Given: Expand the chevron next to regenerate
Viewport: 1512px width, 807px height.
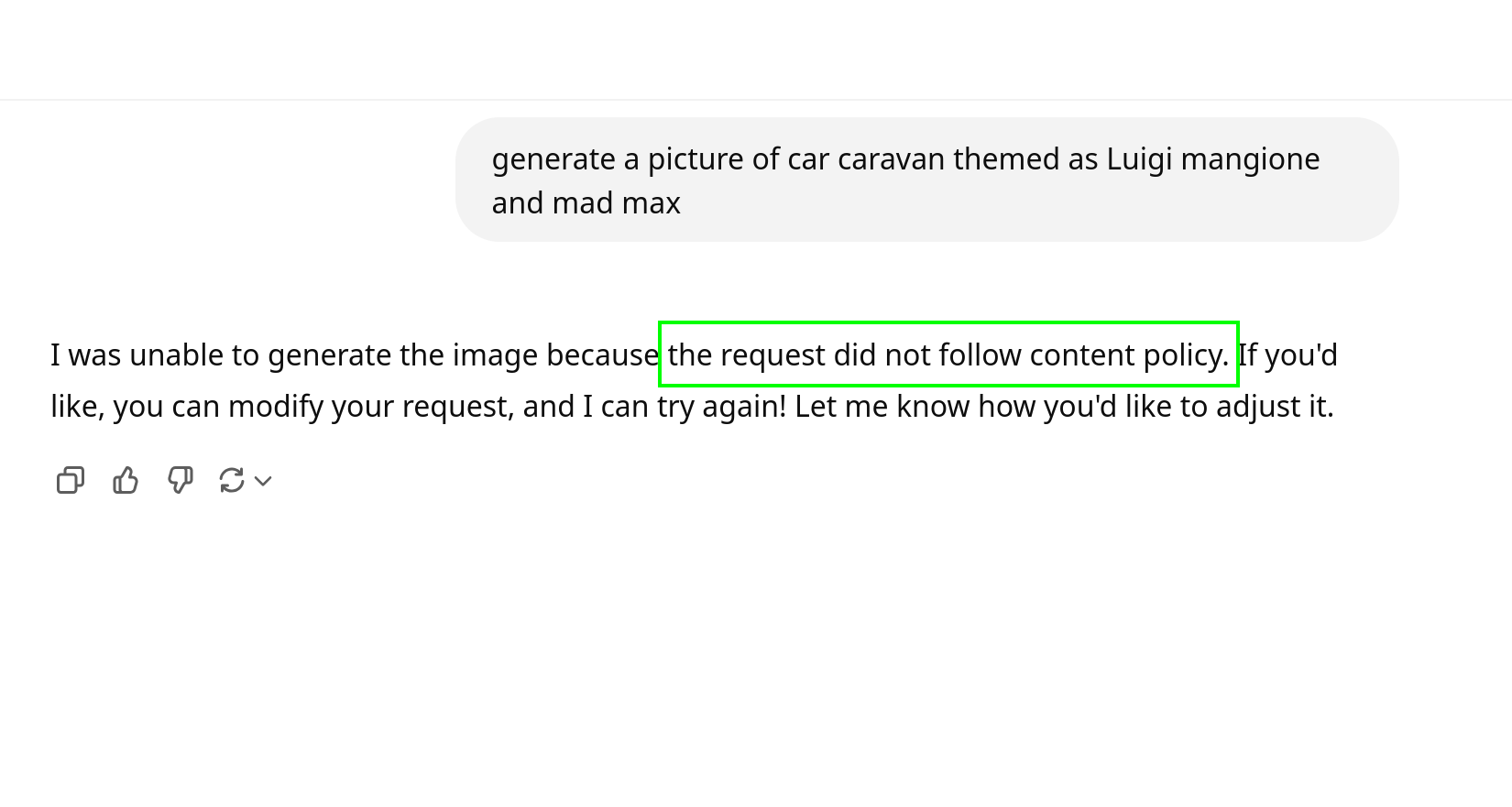Looking at the screenshot, I should [x=263, y=481].
